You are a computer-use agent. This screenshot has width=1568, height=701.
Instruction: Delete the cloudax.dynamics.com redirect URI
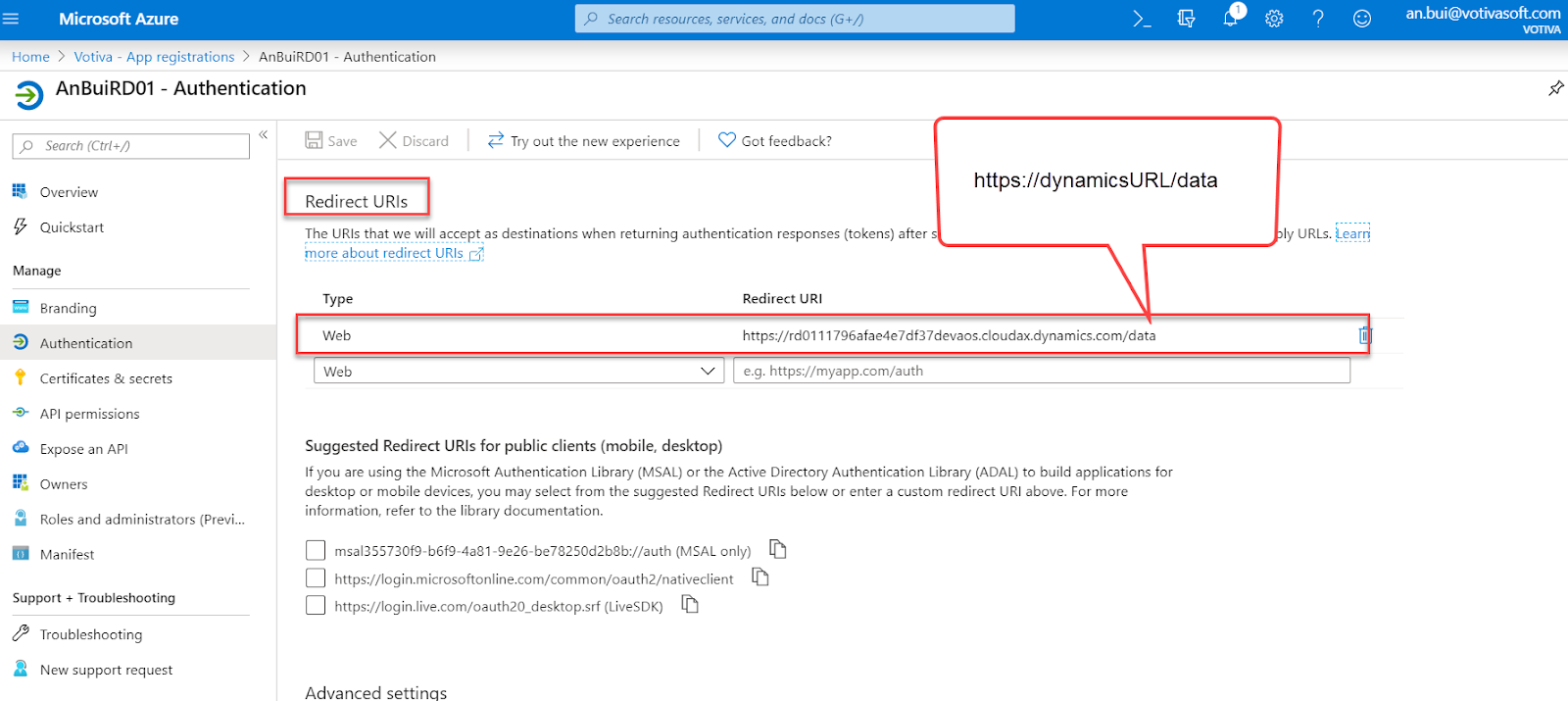tap(1365, 335)
